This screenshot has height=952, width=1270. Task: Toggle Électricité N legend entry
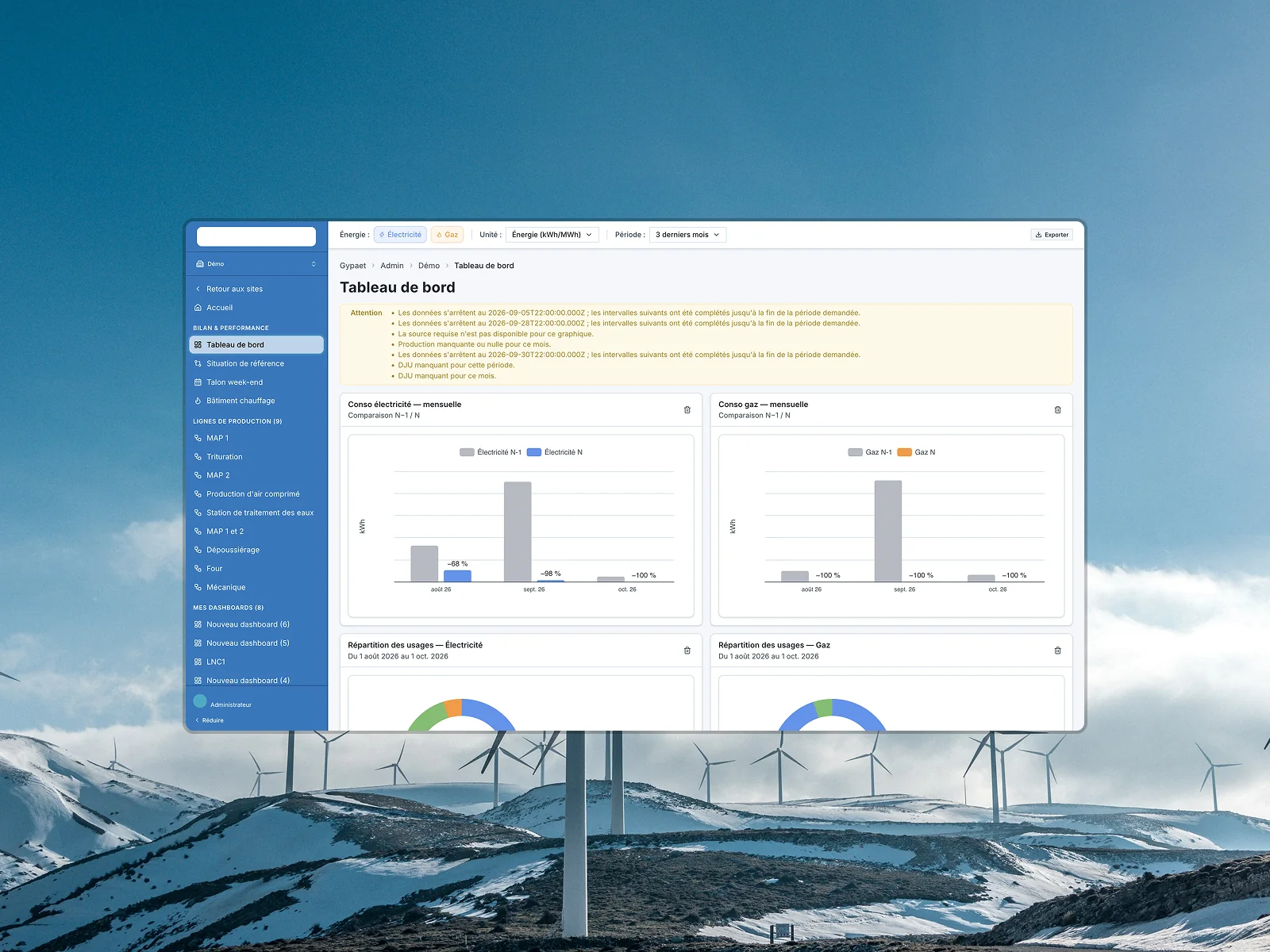pyautogui.click(x=555, y=452)
